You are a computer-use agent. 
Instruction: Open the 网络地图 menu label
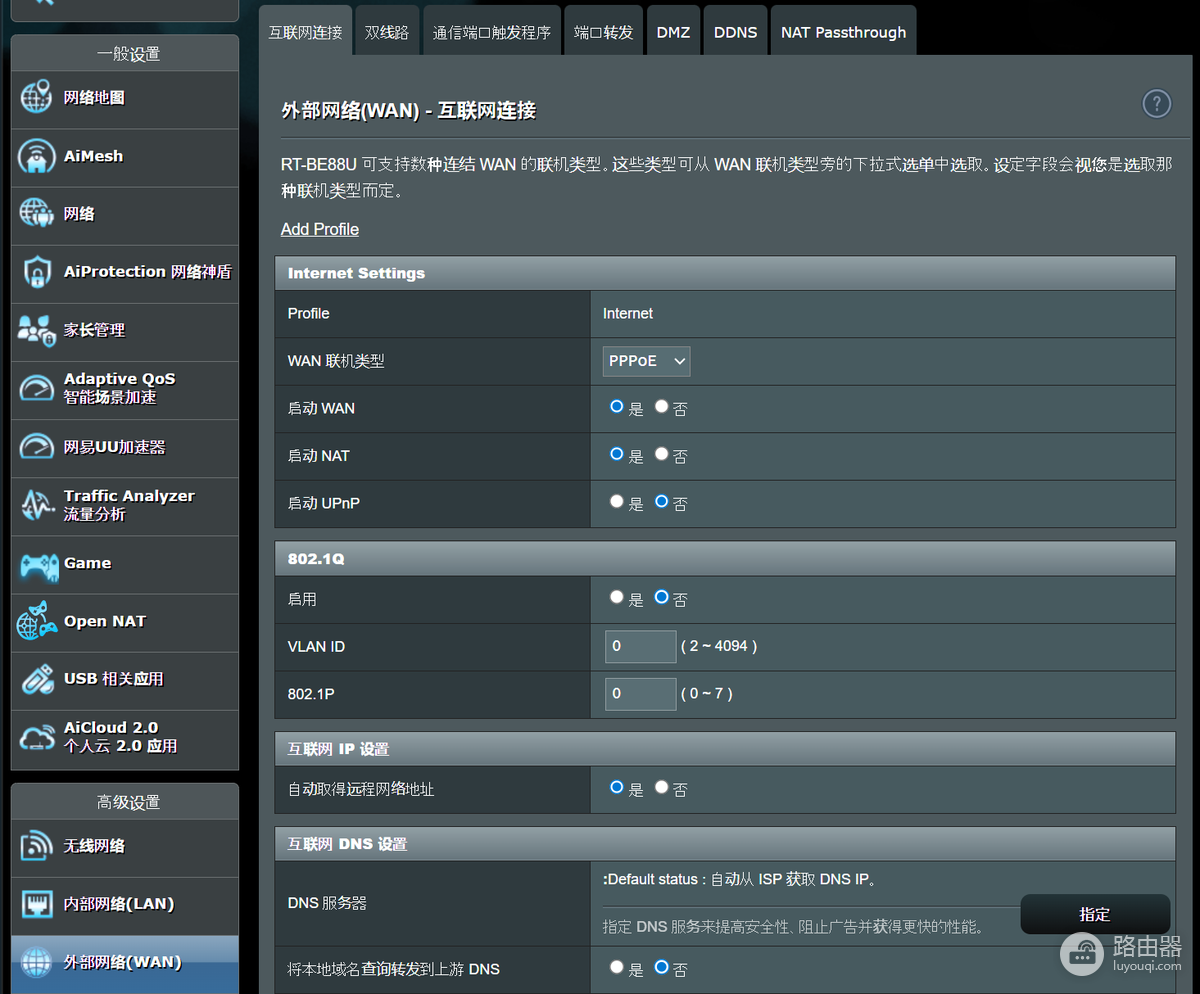pyautogui.click(x=94, y=98)
